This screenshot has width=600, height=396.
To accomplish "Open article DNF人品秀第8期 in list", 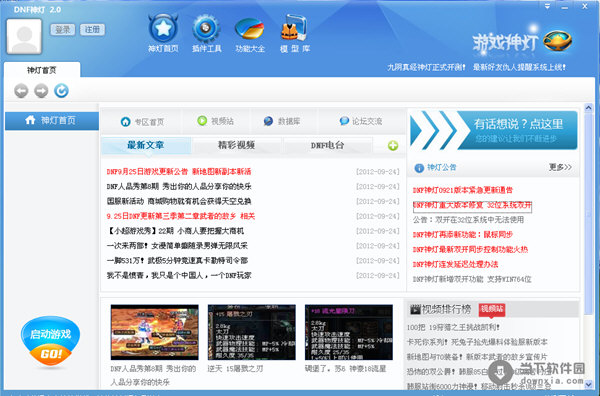I will click(179, 186).
